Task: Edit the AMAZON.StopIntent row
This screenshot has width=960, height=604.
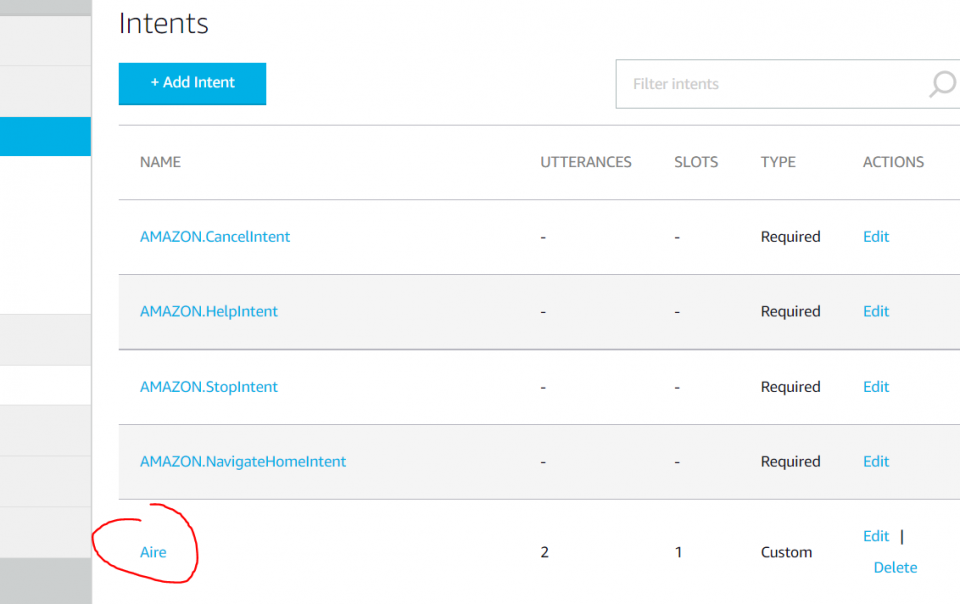Action: tap(876, 387)
